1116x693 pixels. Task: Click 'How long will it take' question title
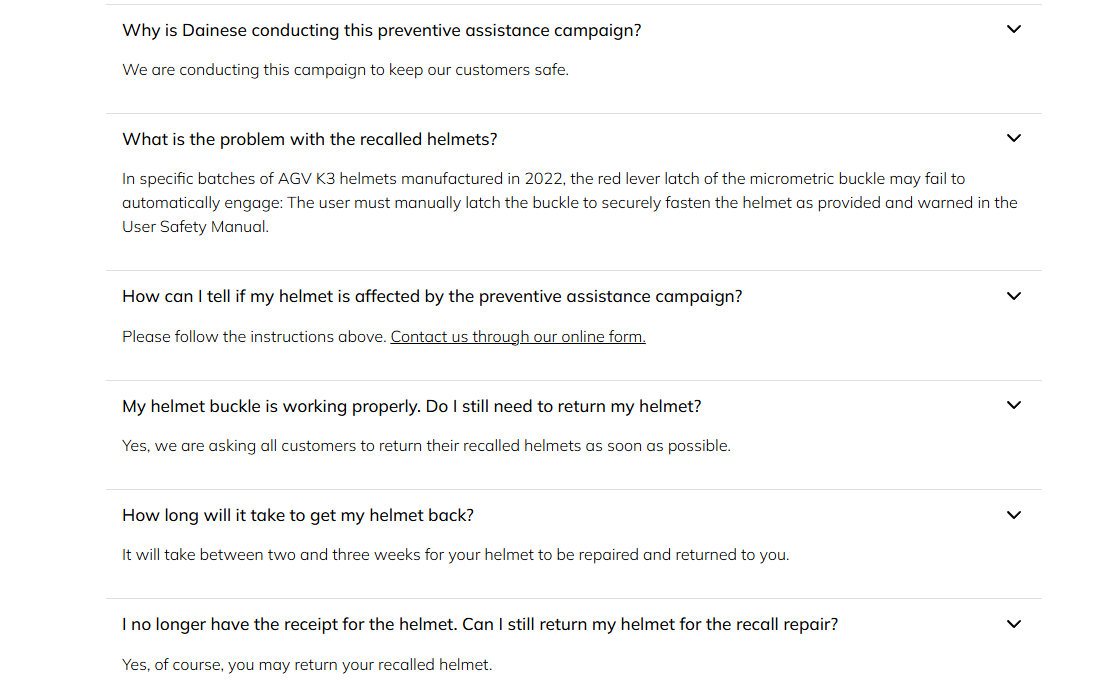coord(297,515)
